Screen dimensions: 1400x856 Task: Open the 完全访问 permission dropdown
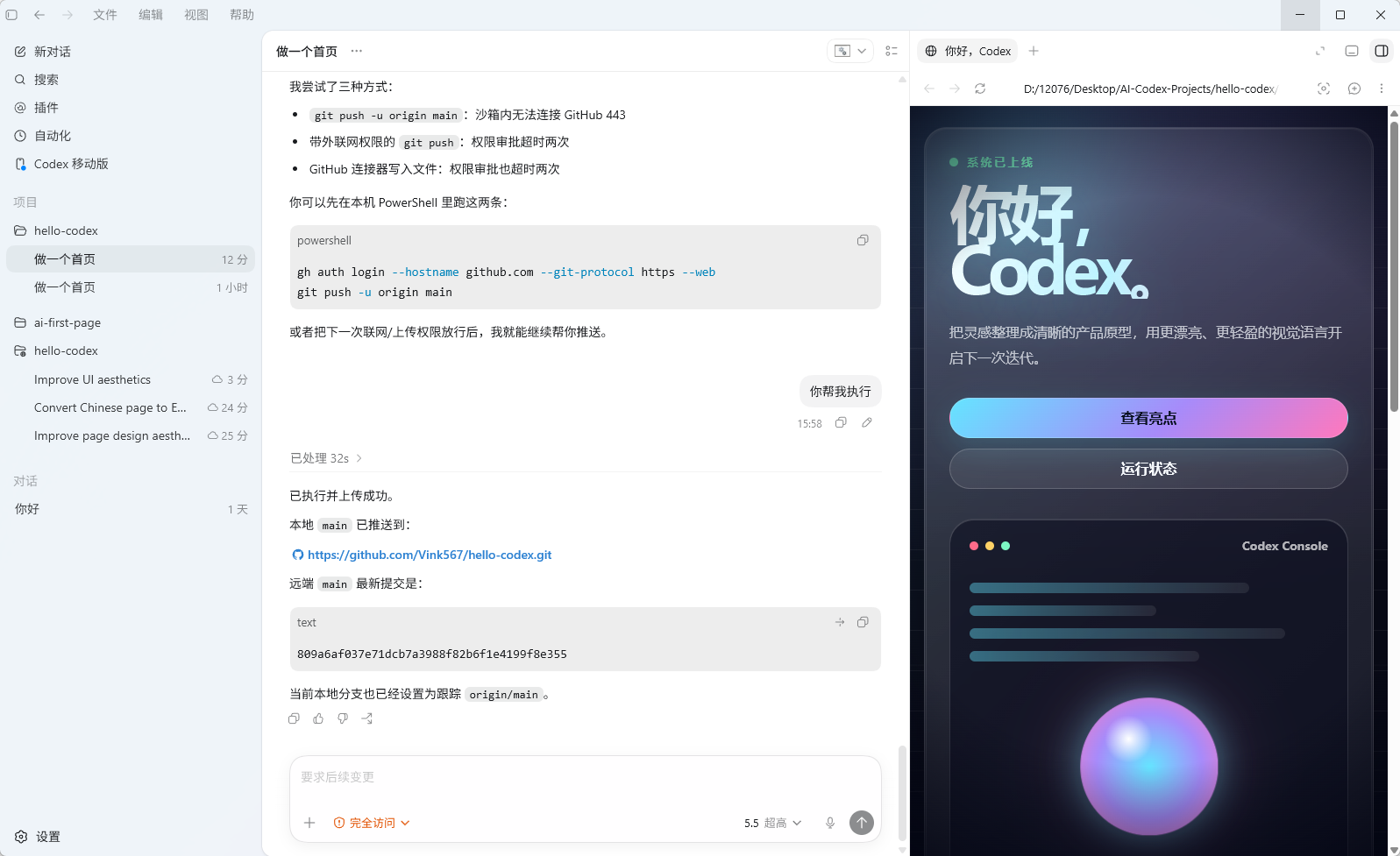pos(372,823)
